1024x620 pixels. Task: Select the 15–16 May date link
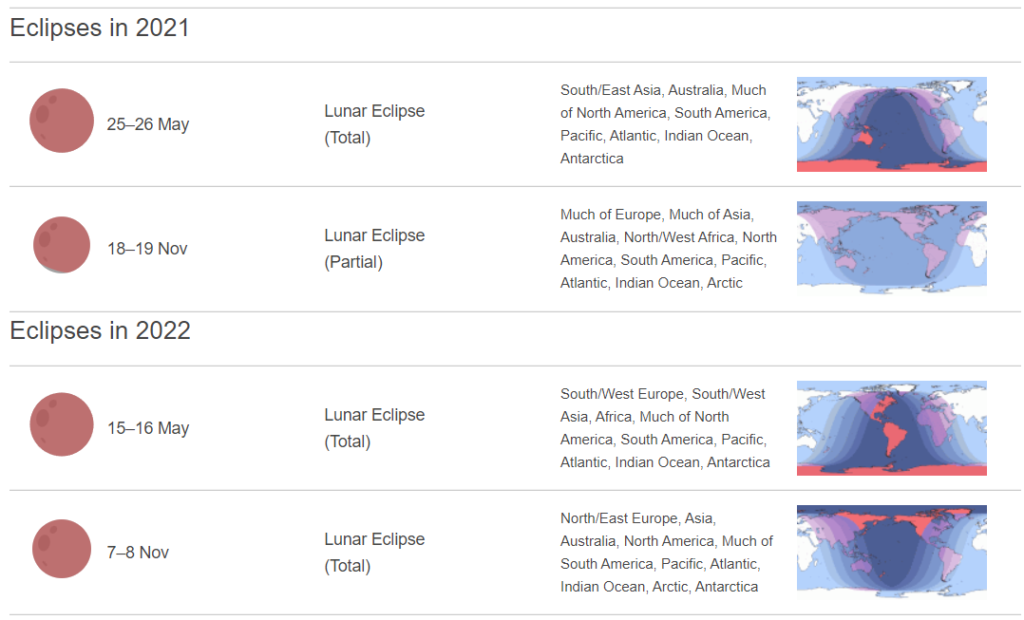pyautogui.click(x=148, y=429)
